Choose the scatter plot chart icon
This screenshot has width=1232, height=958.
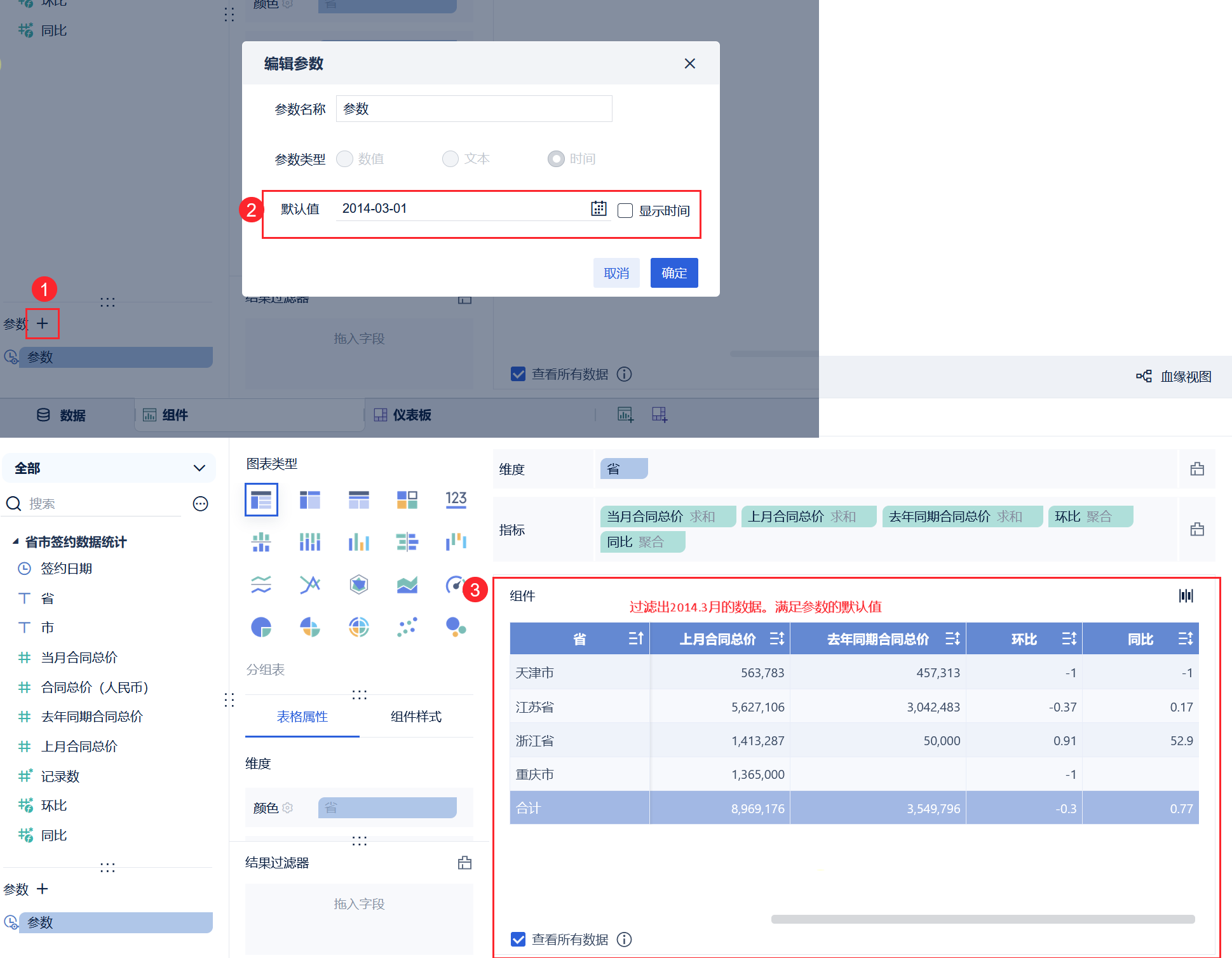tap(407, 627)
